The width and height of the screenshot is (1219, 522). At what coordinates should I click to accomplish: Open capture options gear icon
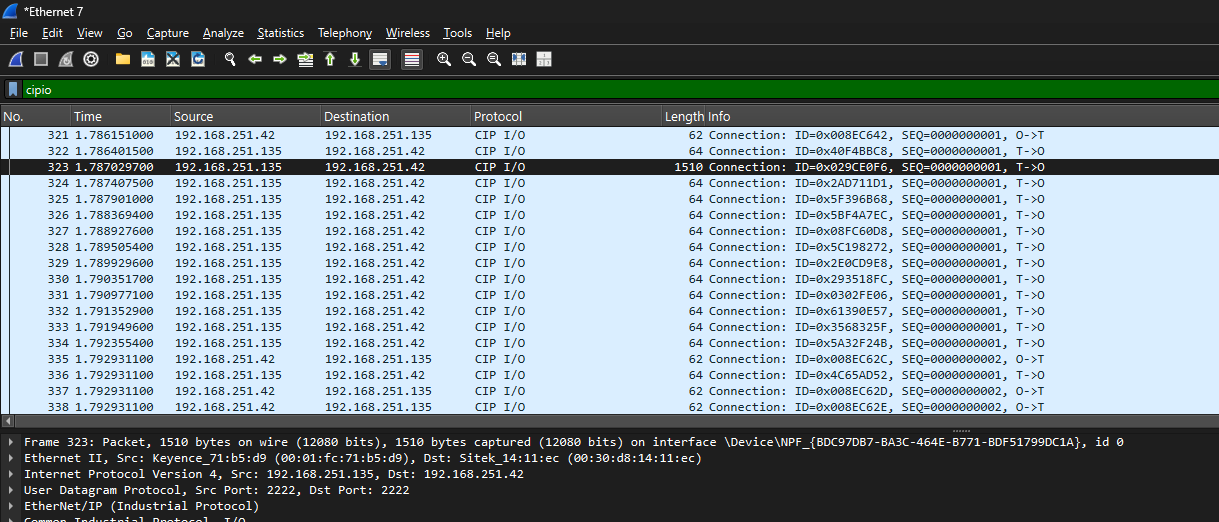click(x=91, y=59)
